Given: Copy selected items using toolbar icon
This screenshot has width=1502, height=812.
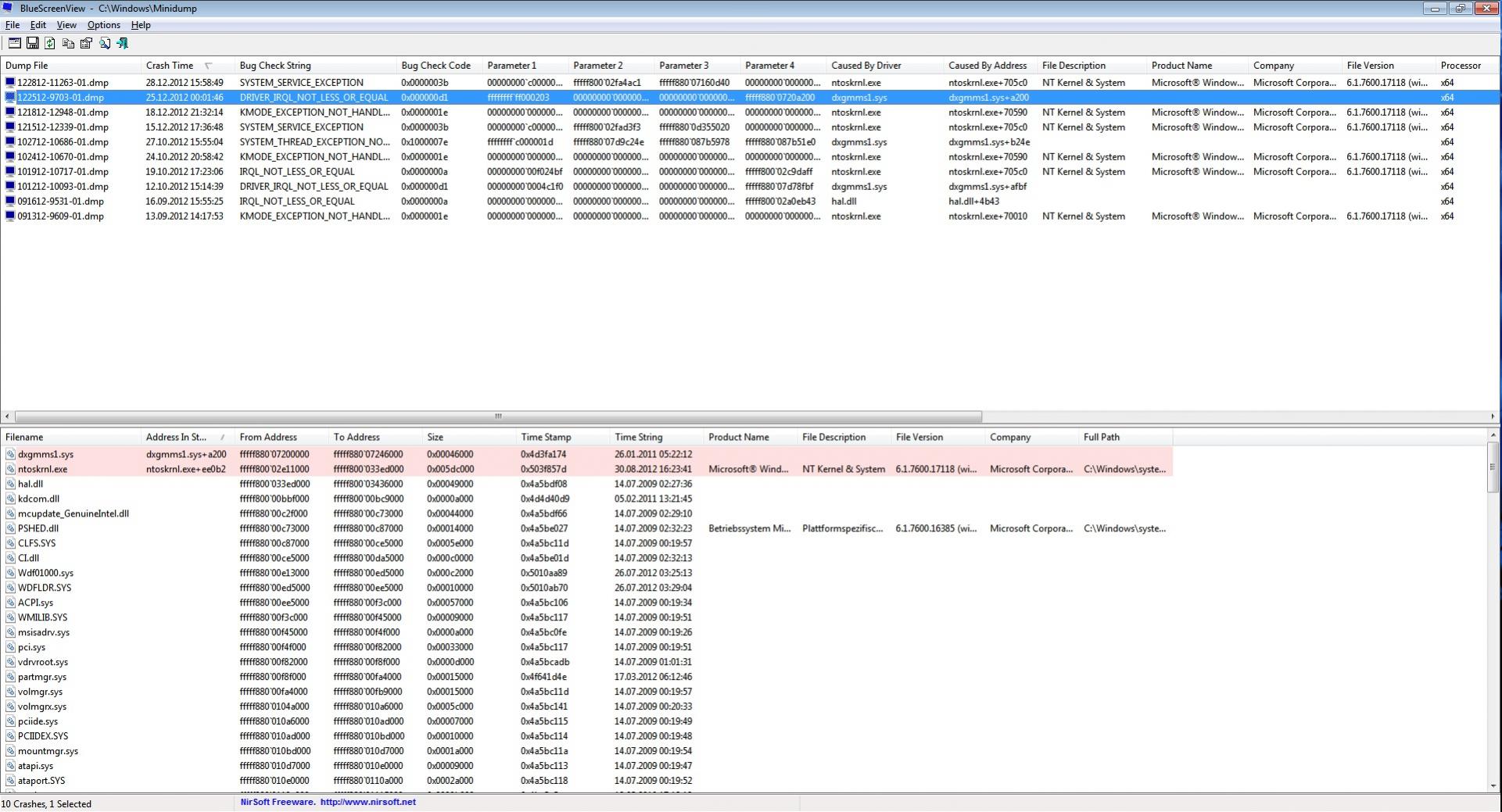Looking at the screenshot, I should point(68,44).
